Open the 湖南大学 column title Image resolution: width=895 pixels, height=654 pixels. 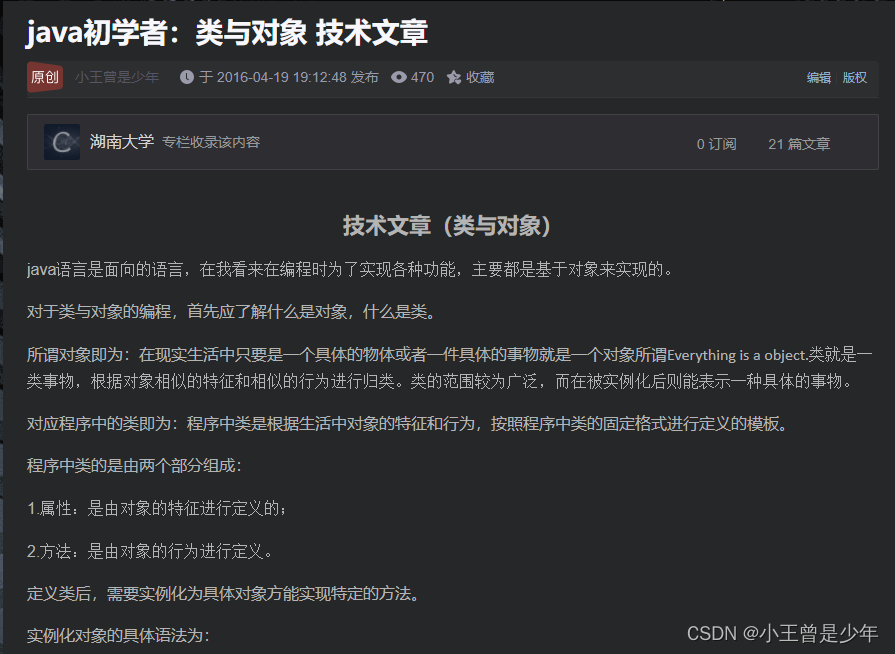pyautogui.click(x=122, y=142)
